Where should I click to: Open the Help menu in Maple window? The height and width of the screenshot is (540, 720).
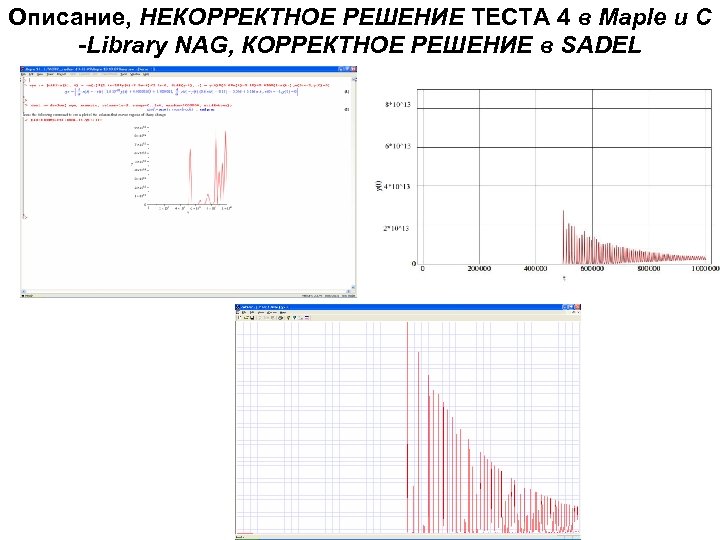pyautogui.click(x=146, y=74)
